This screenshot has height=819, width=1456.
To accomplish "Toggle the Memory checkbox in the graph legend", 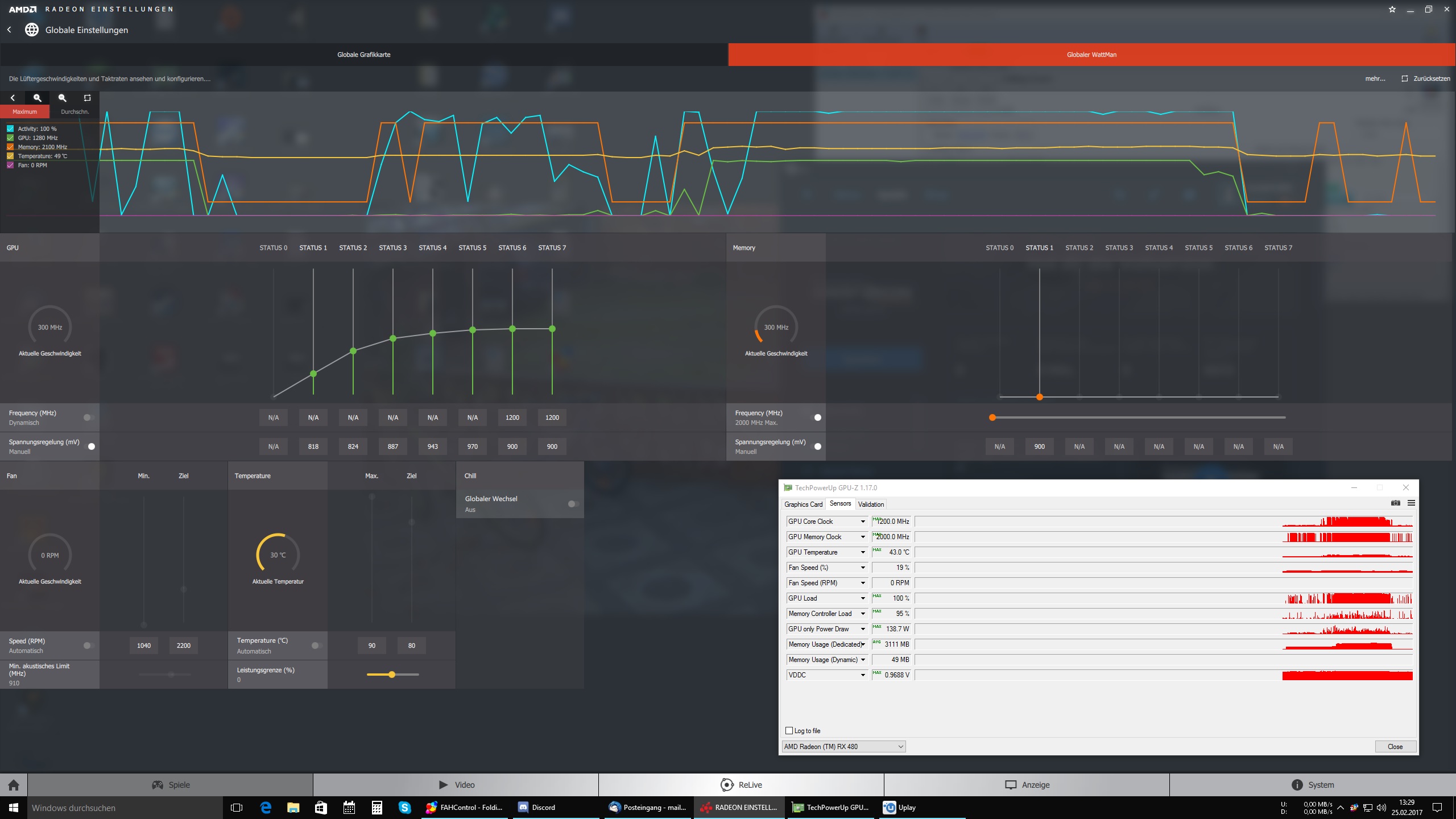I will pos(10,147).
